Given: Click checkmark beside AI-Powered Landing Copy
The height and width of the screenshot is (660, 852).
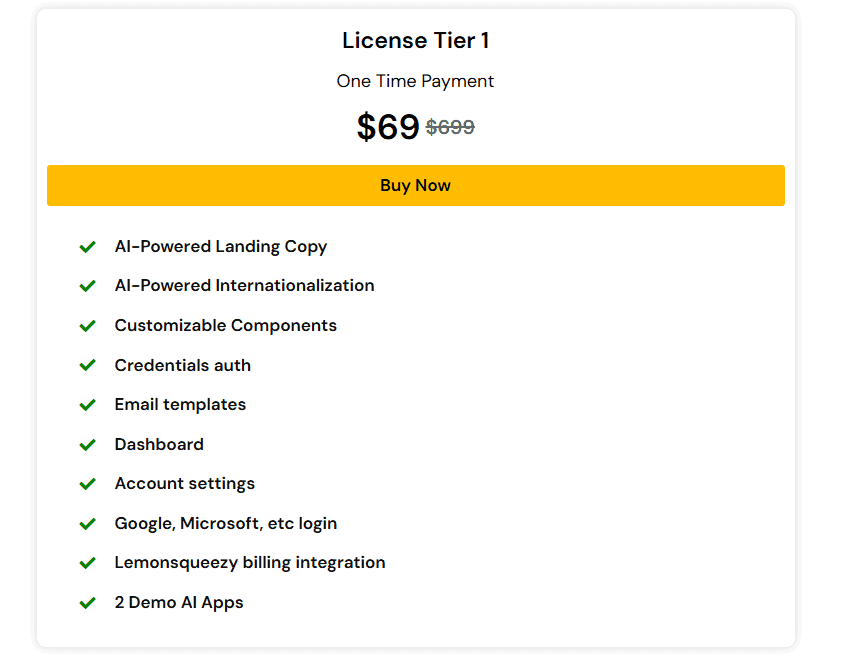Looking at the screenshot, I should coord(88,247).
